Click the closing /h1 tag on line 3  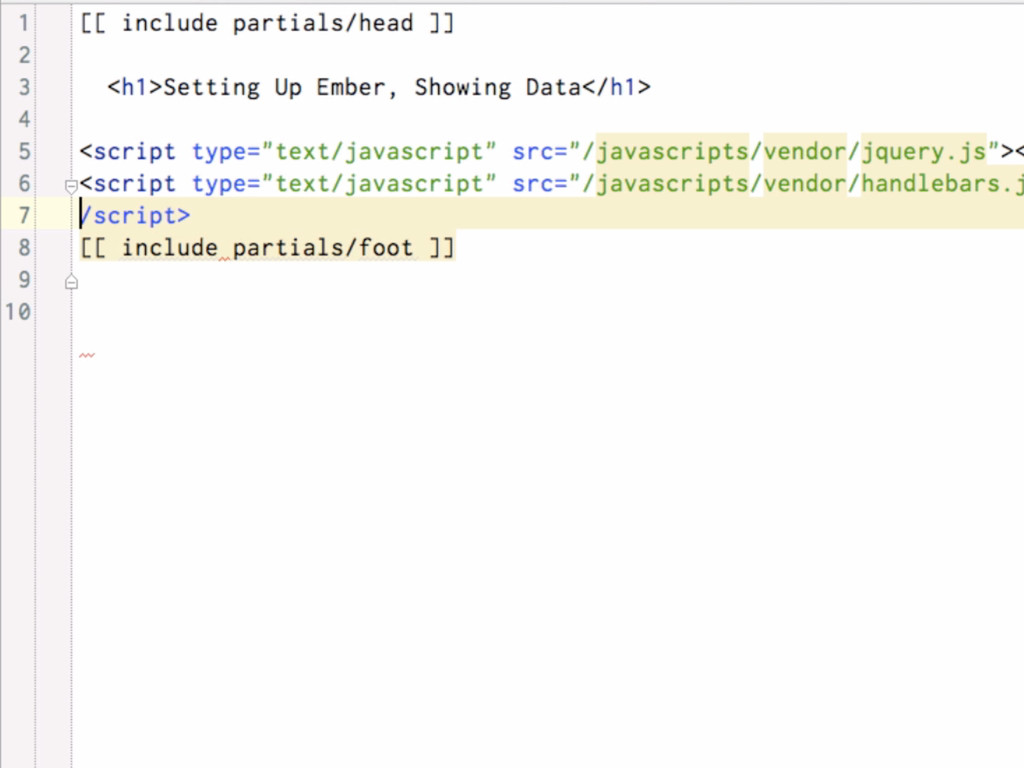pyautogui.click(x=616, y=88)
